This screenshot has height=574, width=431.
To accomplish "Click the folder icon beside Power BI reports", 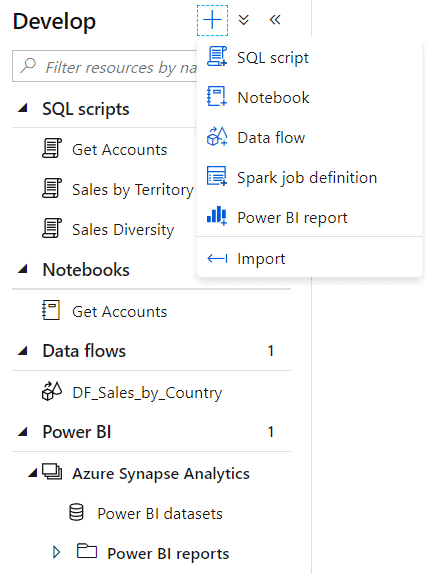I will 87,551.
